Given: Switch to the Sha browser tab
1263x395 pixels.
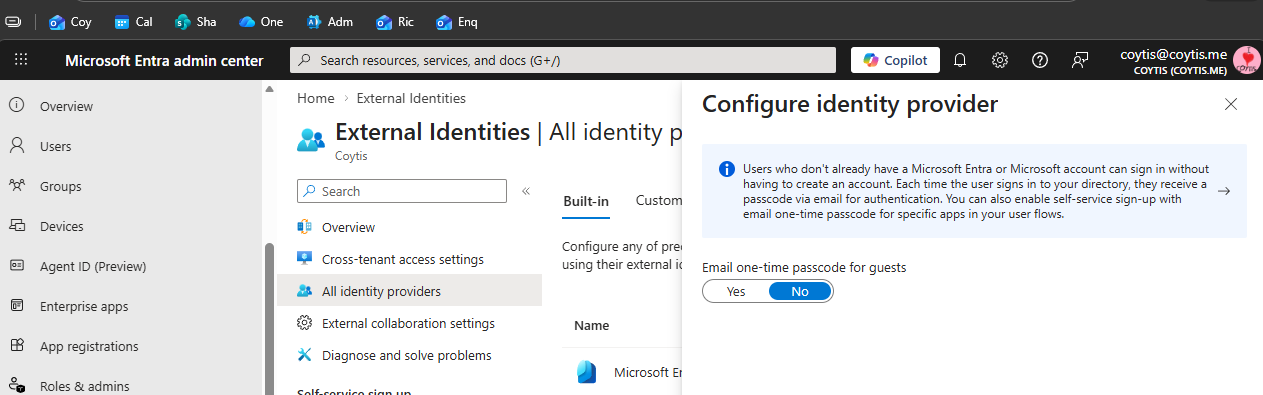Looking at the screenshot, I should [195, 21].
